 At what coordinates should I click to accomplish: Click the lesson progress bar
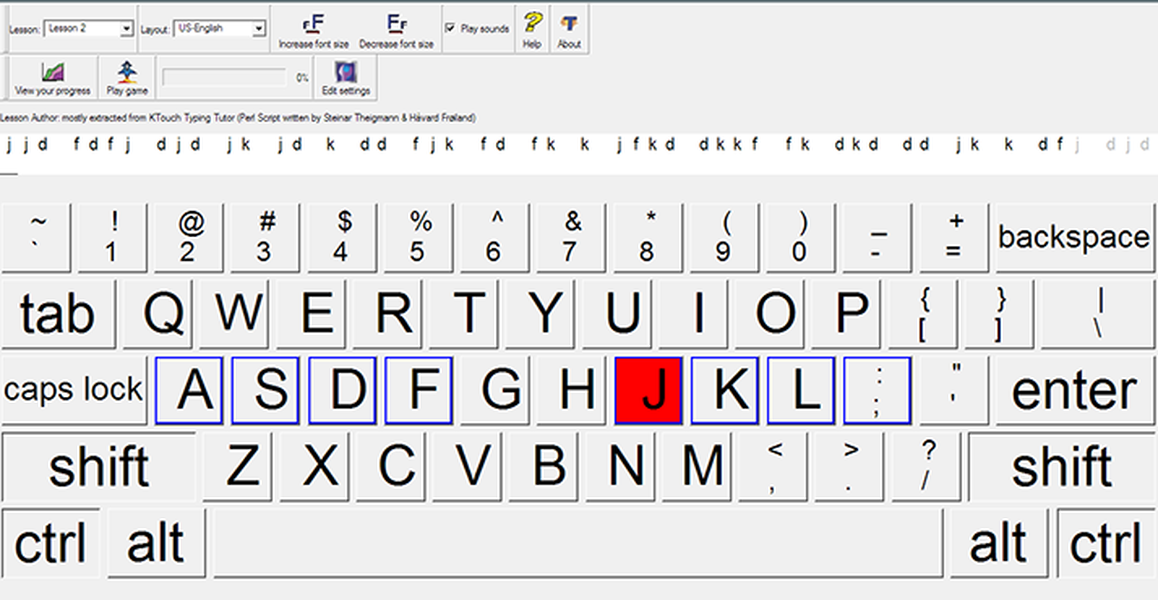224,78
